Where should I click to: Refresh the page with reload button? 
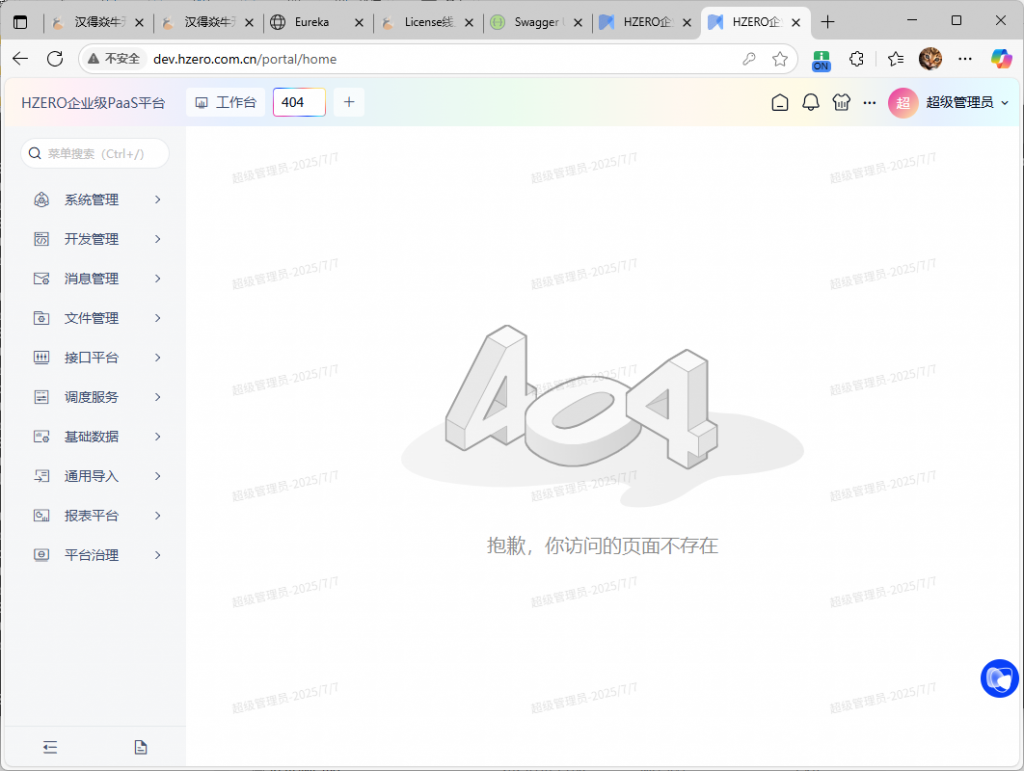[x=55, y=59]
